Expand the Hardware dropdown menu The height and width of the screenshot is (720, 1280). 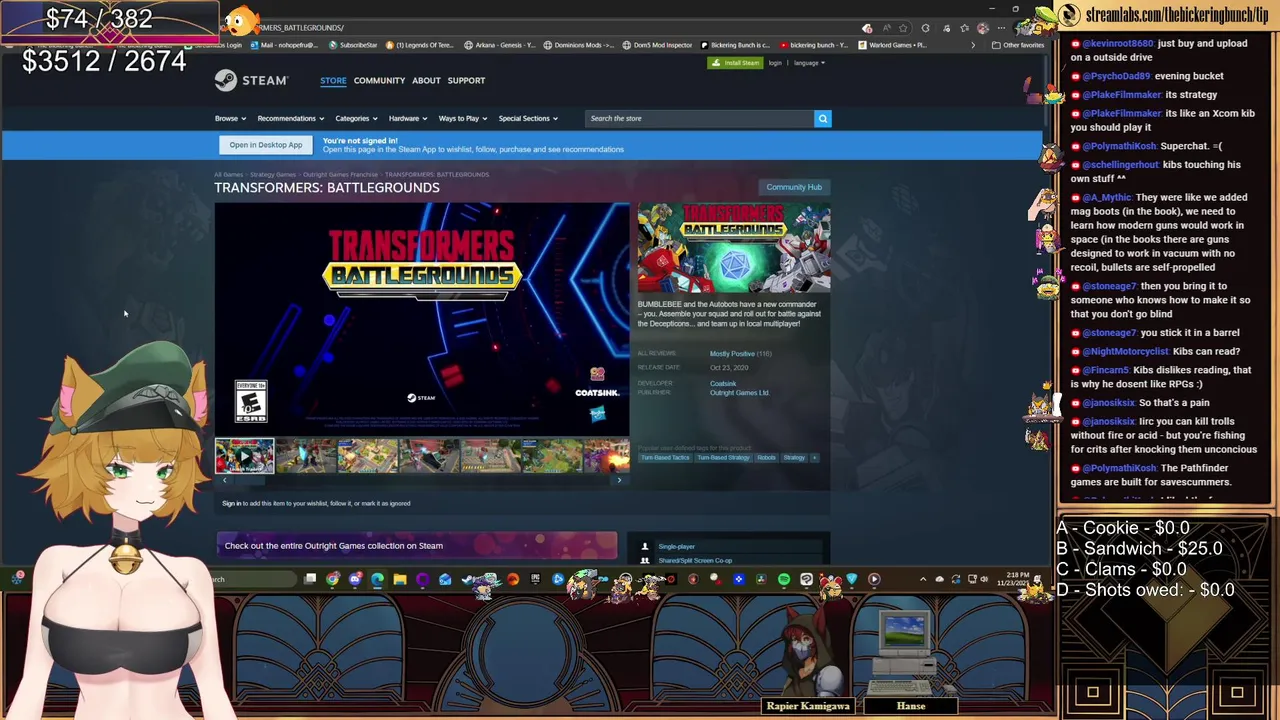408,119
